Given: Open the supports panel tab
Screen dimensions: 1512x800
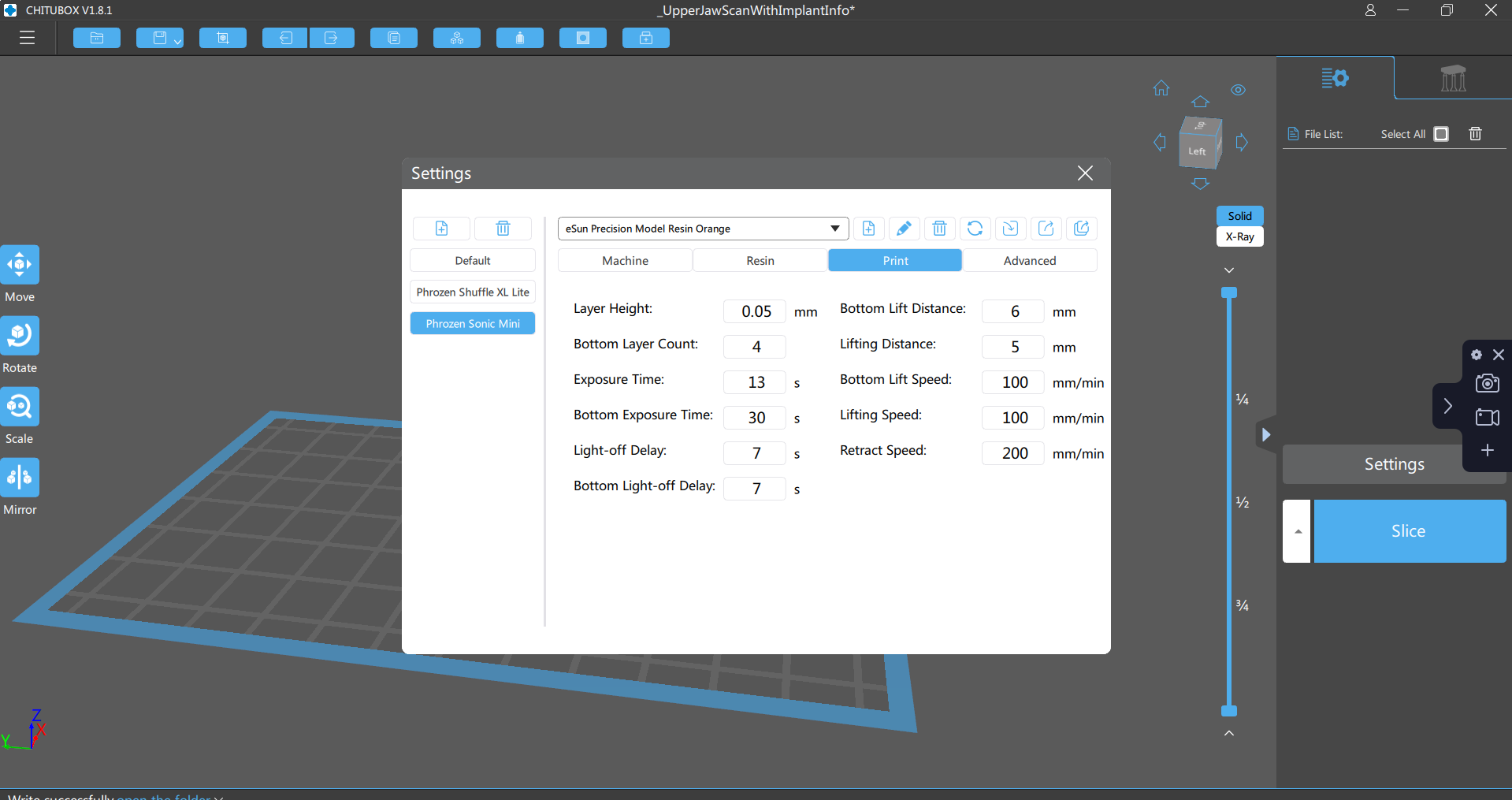Looking at the screenshot, I should [1453, 78].
